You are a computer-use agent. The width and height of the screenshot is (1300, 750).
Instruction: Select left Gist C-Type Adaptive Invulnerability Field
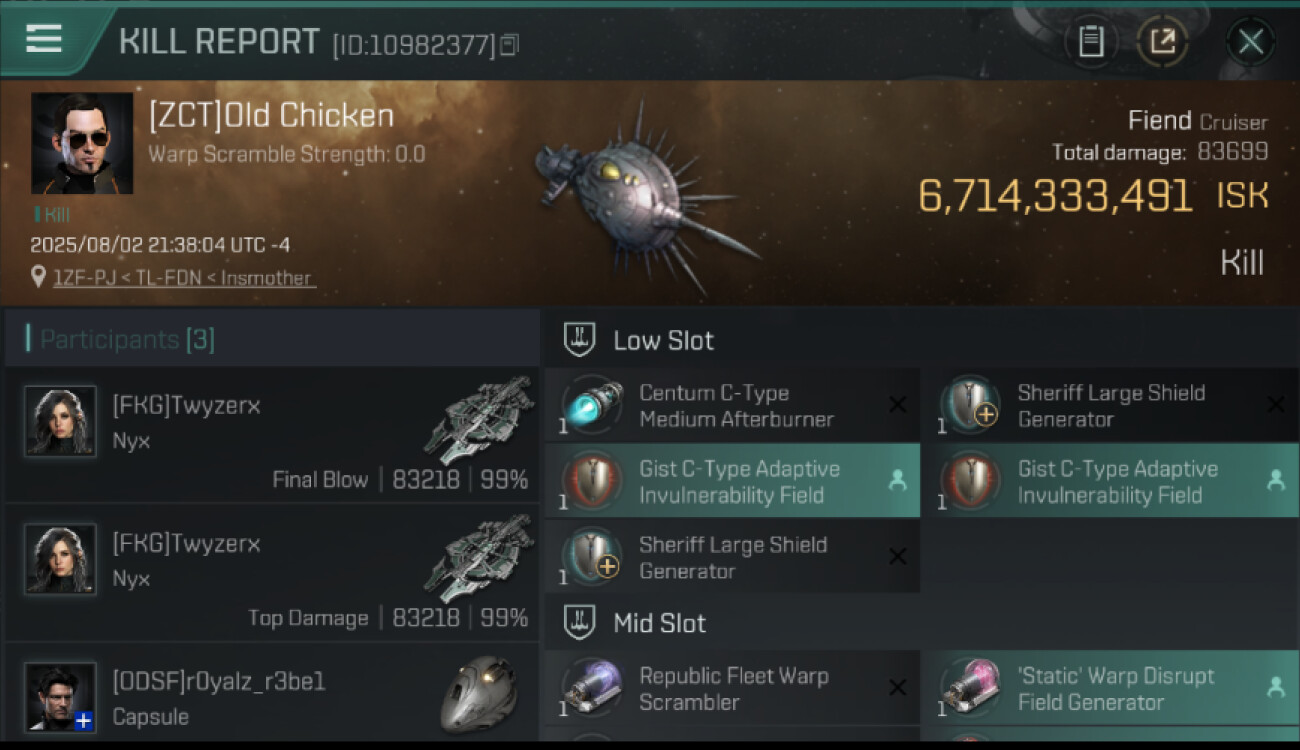click(732, 481)
